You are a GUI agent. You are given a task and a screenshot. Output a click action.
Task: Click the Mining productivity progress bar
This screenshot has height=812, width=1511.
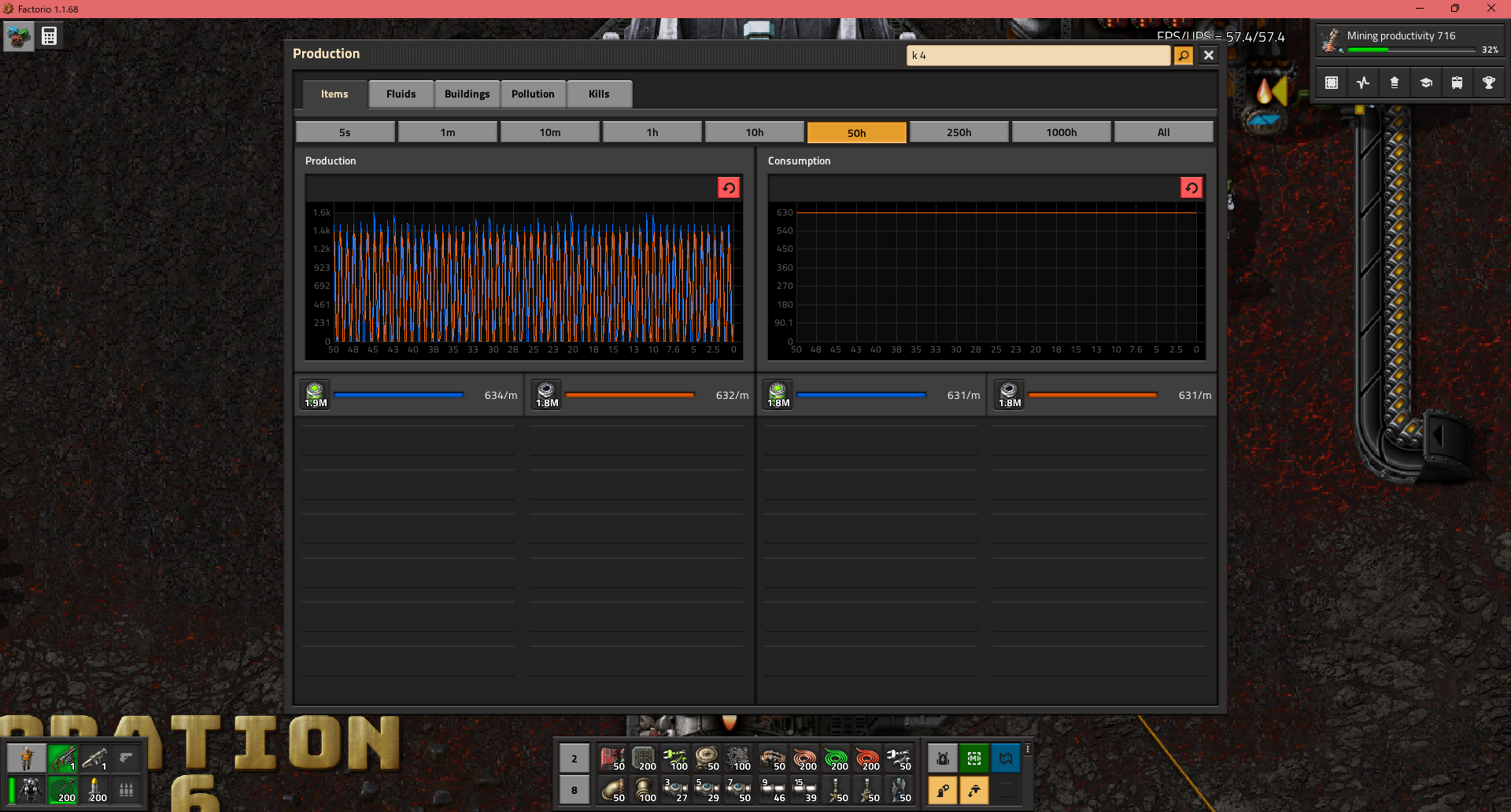pos(1412,50)
